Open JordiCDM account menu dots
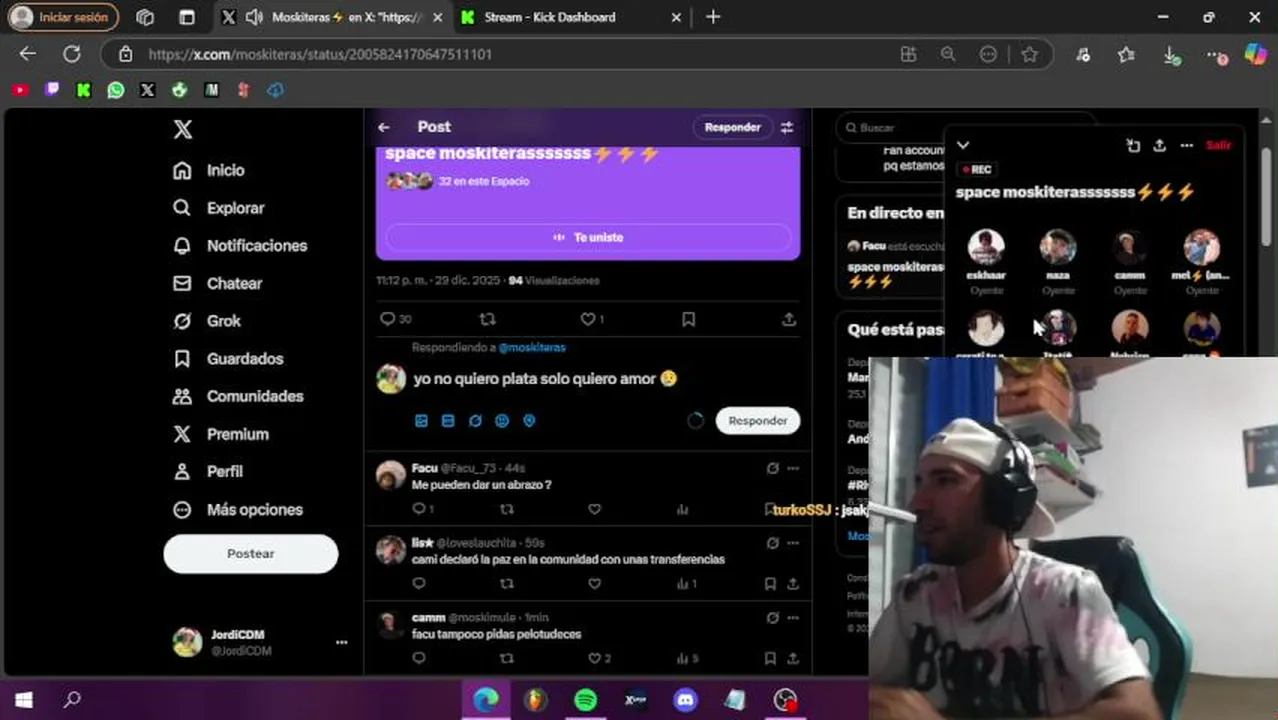 (341, 642)
